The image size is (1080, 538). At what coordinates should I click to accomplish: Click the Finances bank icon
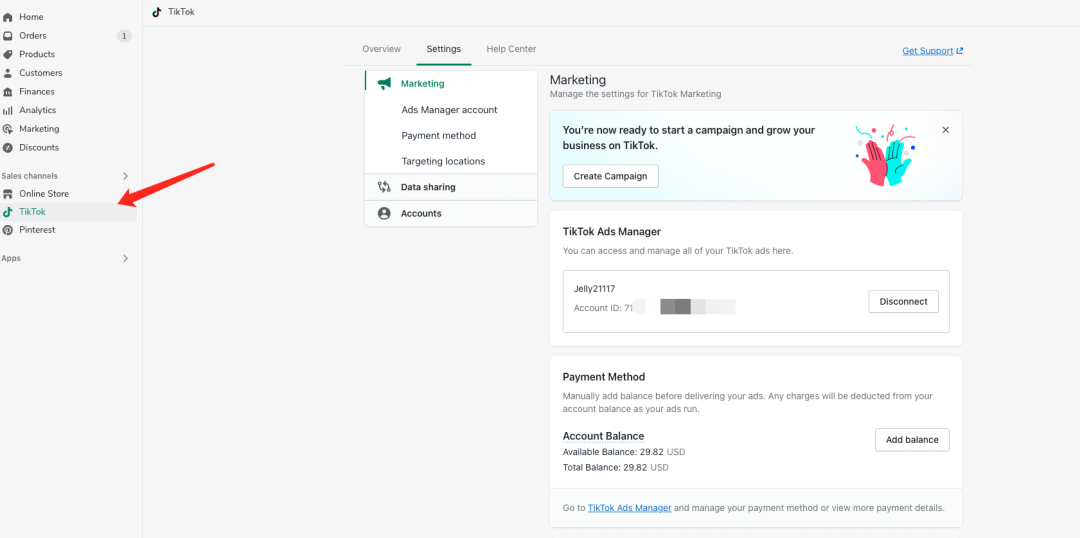(8, 92)
